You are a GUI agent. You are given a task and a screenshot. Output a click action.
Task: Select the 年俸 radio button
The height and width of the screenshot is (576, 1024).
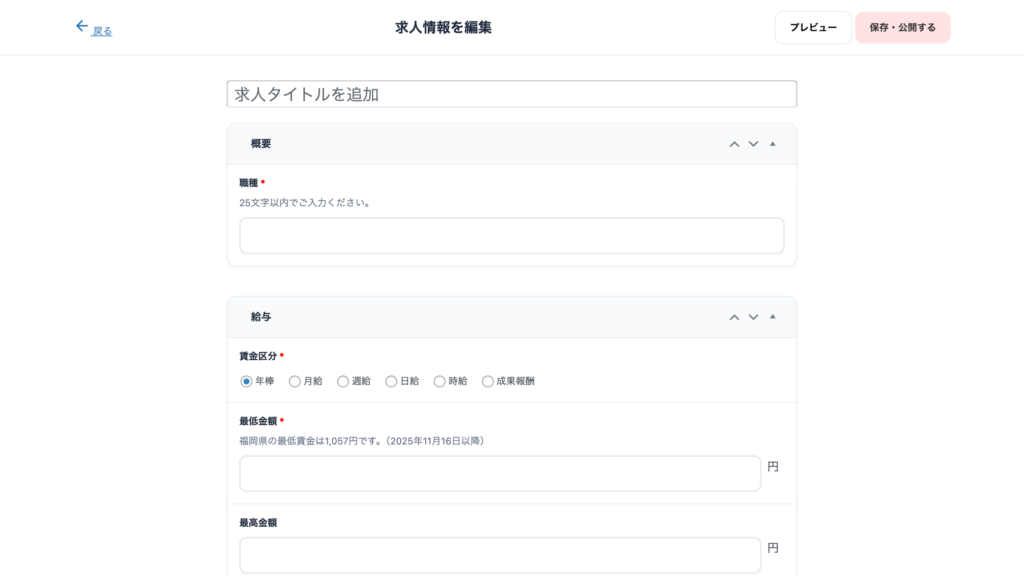[247, 381]
